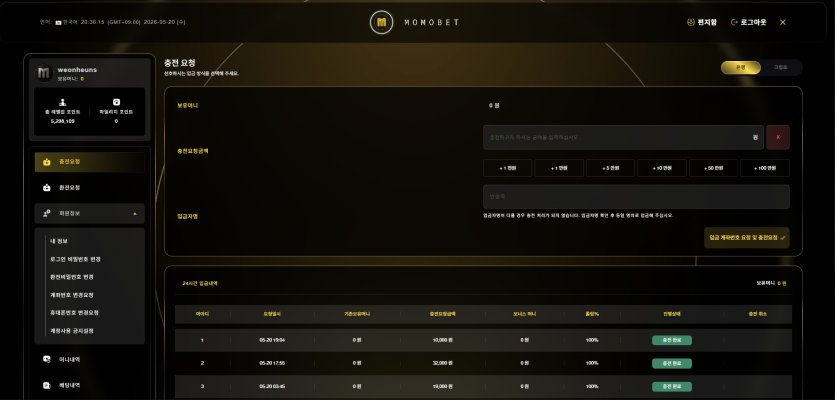Clear amount with red X button

pyautogui.click(x=778, y=137)
